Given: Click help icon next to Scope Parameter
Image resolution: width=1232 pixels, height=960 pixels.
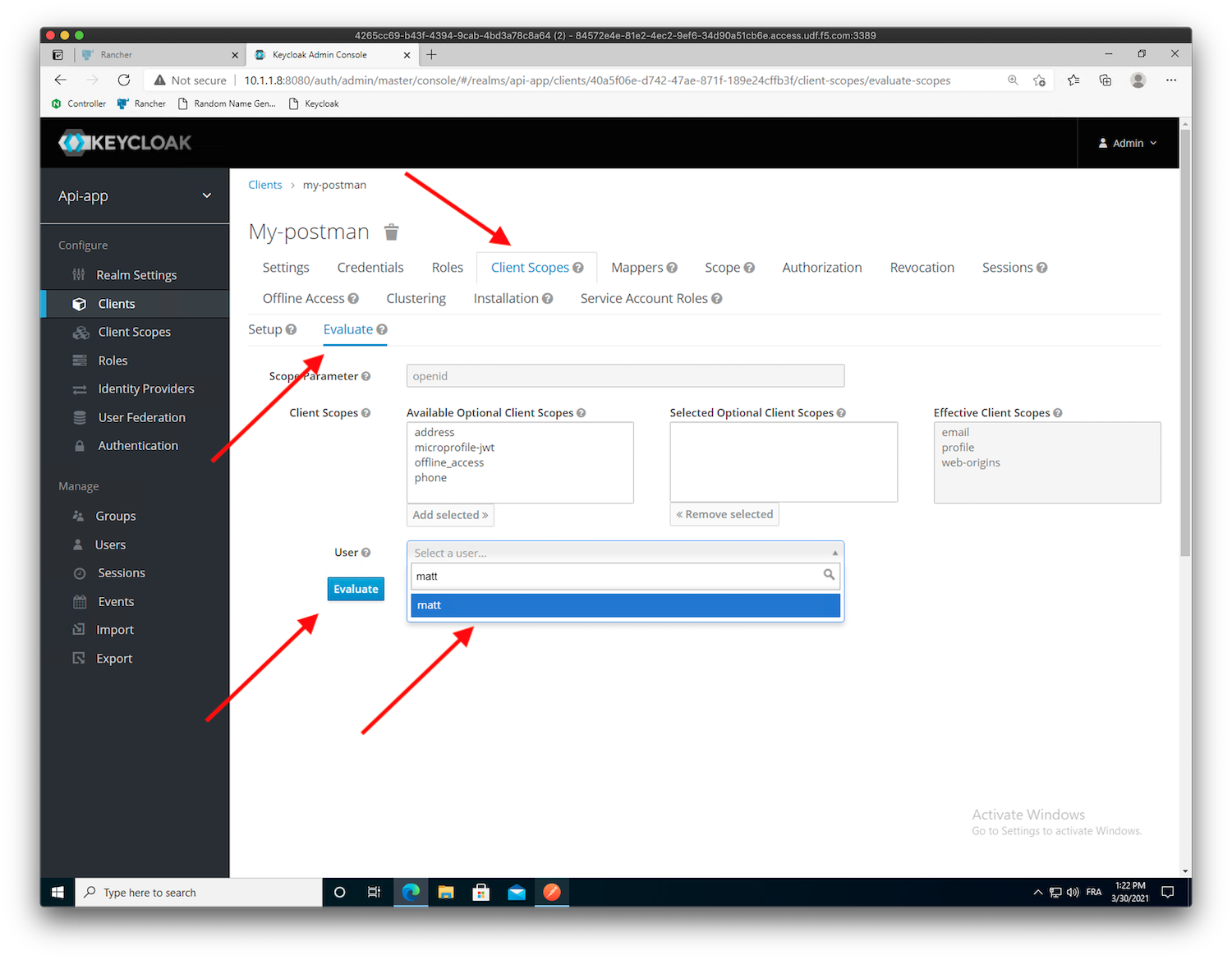Looking at the screenshot, I should click(365, 376).
